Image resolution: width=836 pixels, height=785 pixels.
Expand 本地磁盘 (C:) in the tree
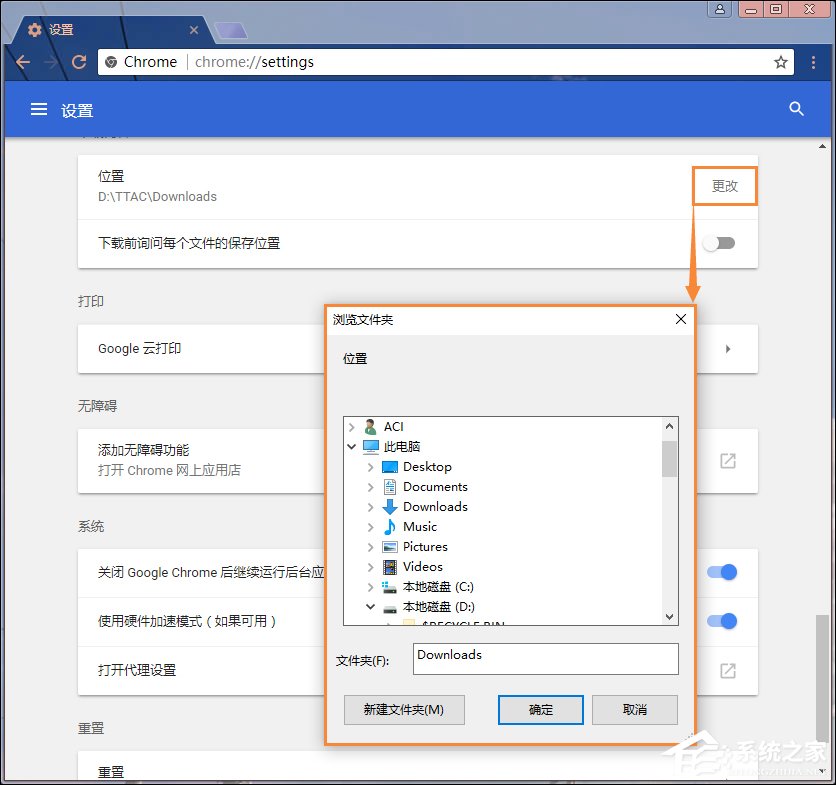click(369, 586)
